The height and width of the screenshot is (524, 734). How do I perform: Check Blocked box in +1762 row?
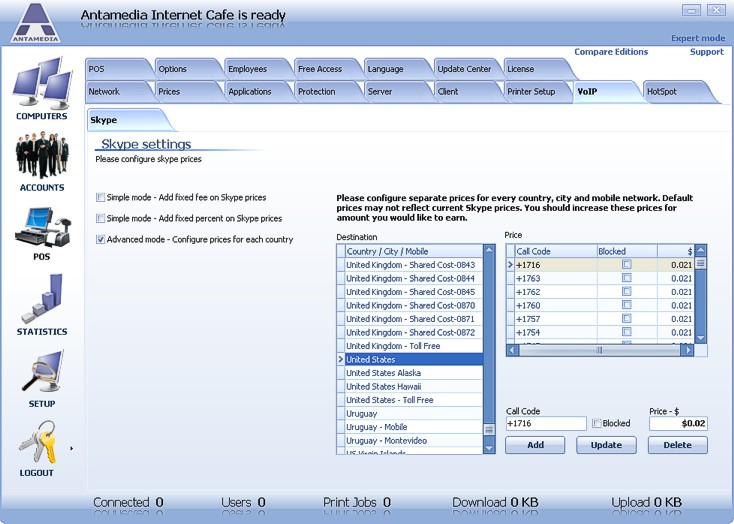626,292
